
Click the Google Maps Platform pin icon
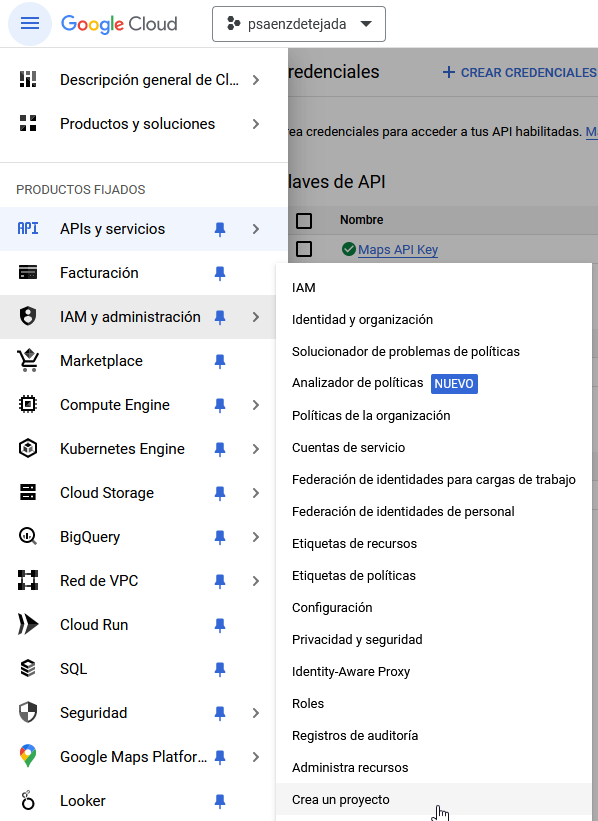click(28, 756)
